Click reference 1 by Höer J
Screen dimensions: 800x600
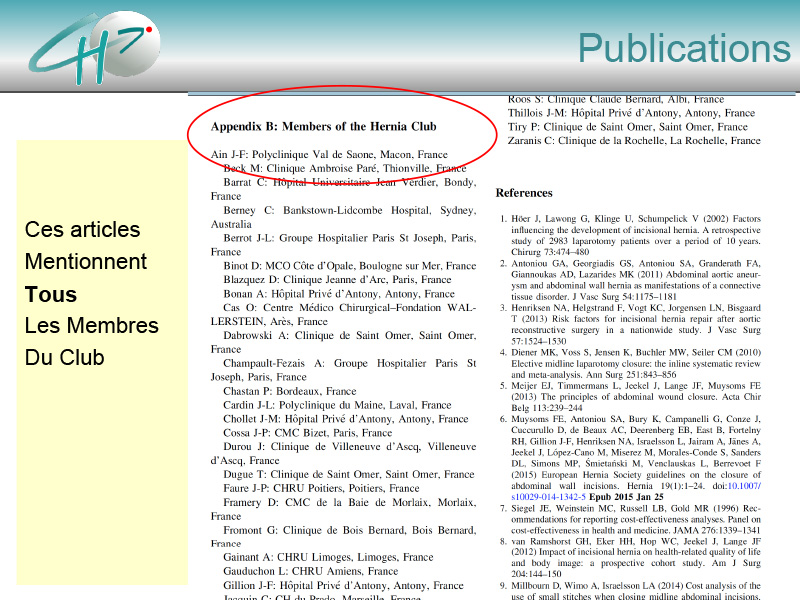(x=631, y=235)
